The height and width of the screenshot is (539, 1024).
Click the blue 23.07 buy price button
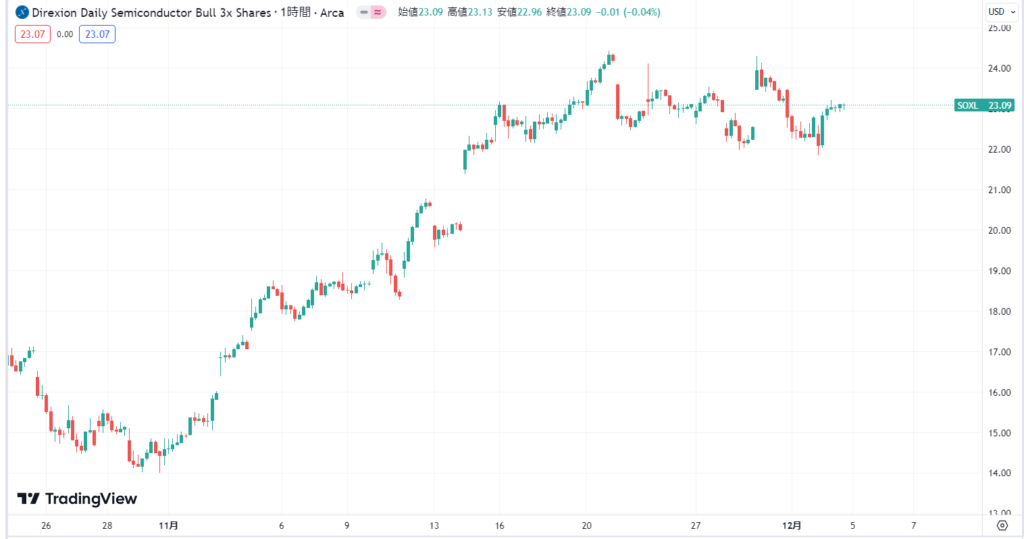click(x=97, y=34)
